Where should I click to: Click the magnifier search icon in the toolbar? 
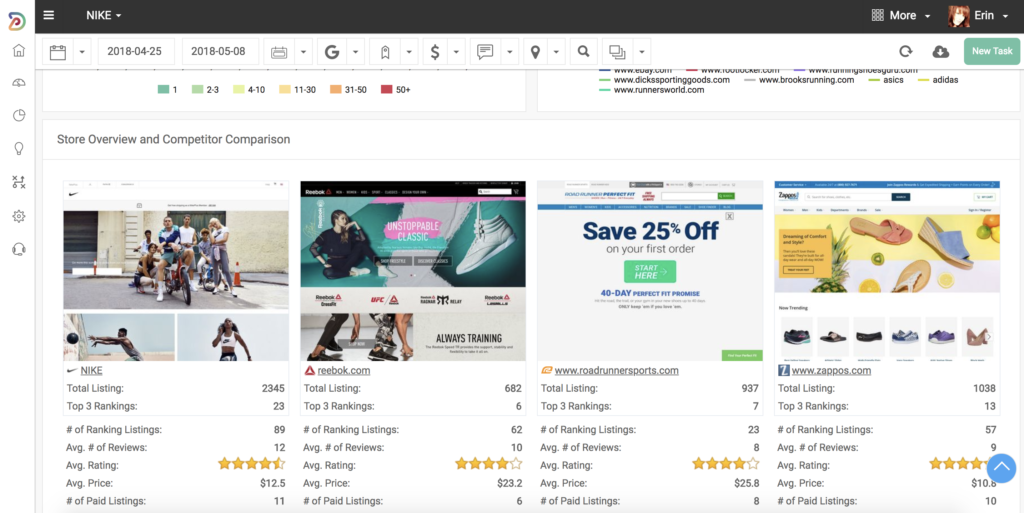coord(584,52)
